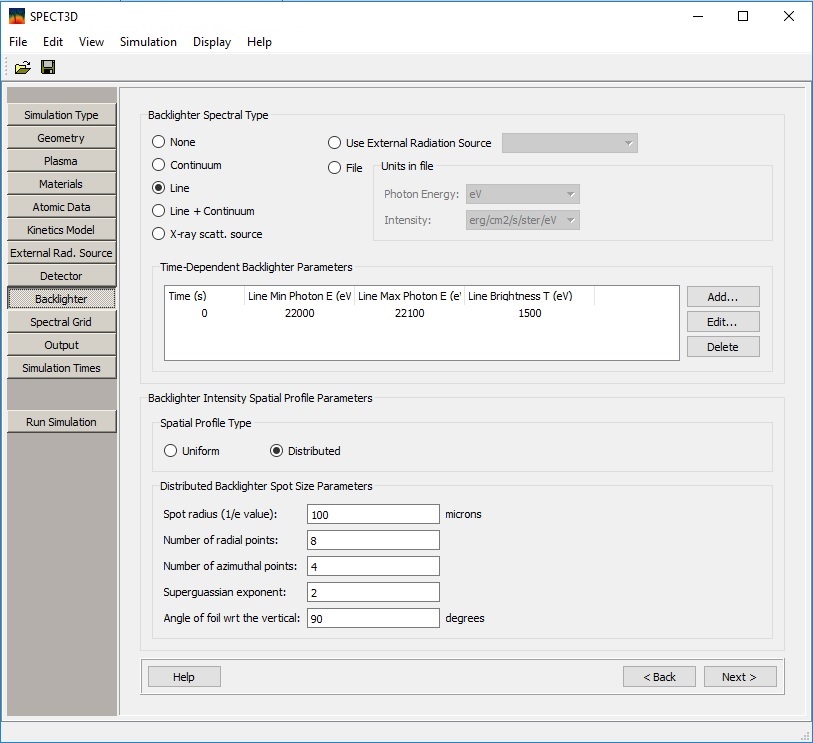Switch to the Spectral Grid panel
Viewport: 813px width, 743px height.
point(61,322)
